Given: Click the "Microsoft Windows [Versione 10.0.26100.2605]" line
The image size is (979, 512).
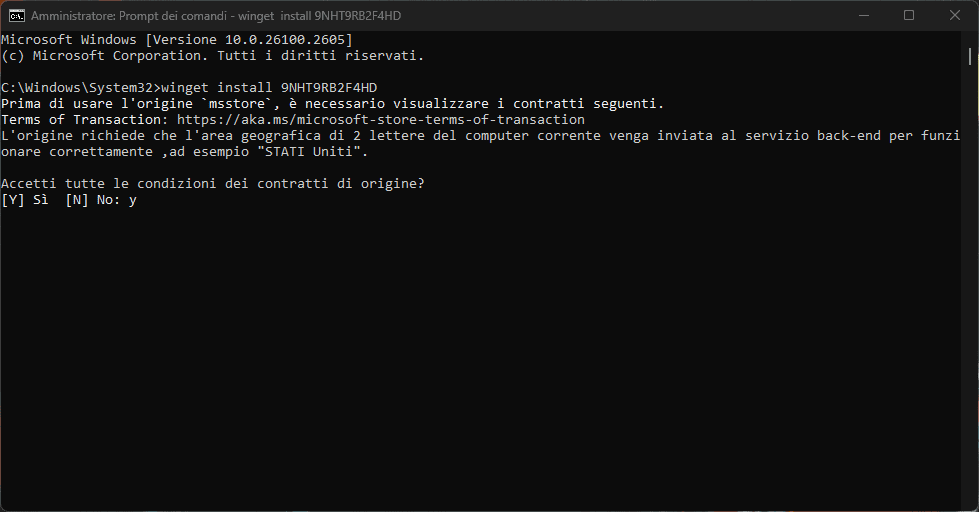Looking at the screenshot, I should point(177,40).
